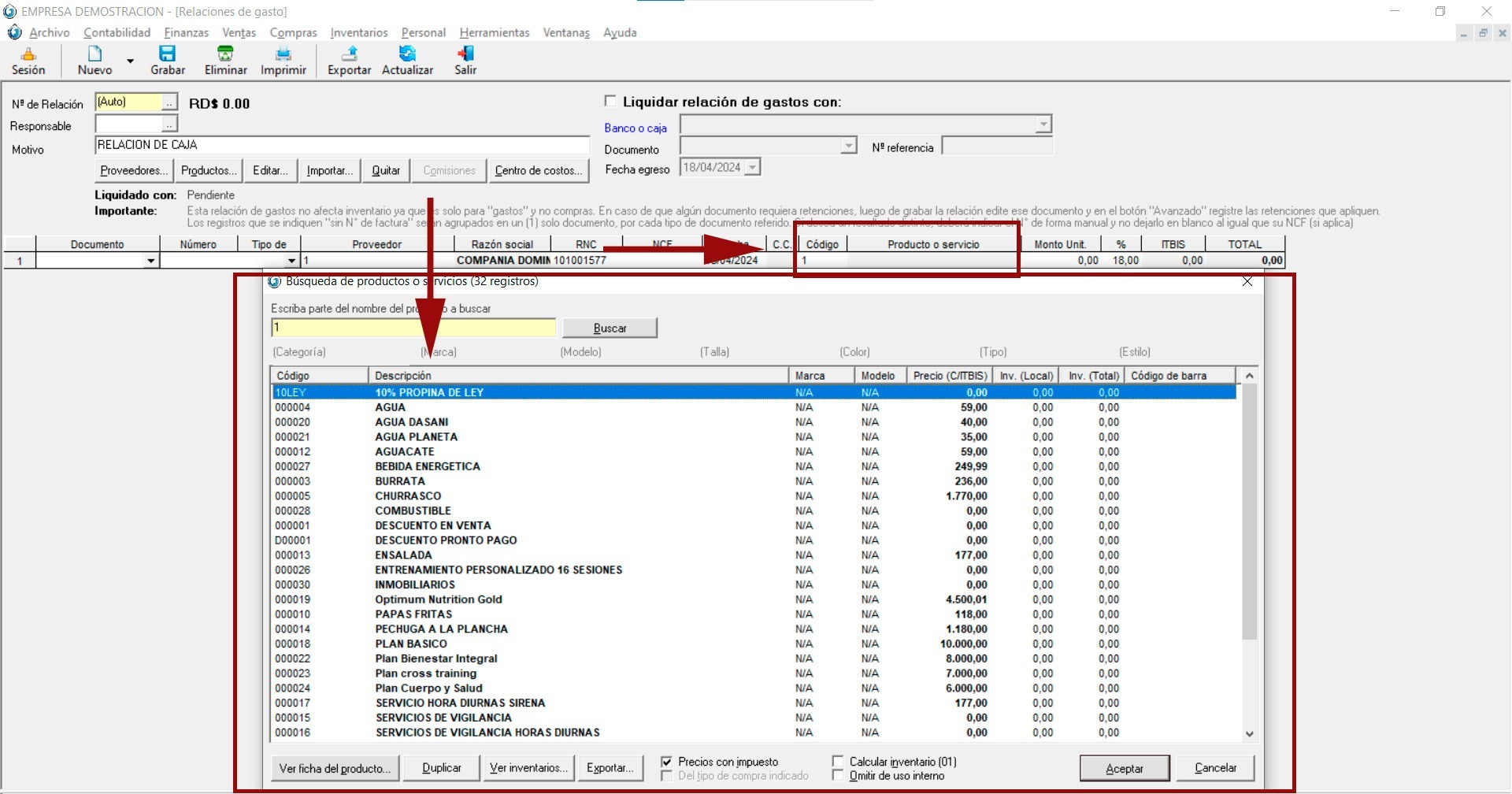Click the Eliminar toolbar icon
The width and height of the screenshot is (1512, 794).
[225, 54]
